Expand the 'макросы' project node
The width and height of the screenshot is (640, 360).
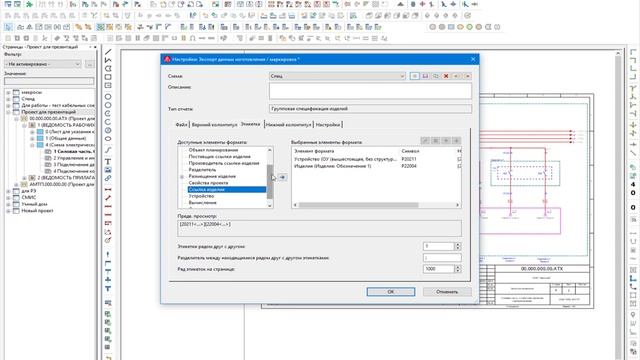tap(9, 92)
